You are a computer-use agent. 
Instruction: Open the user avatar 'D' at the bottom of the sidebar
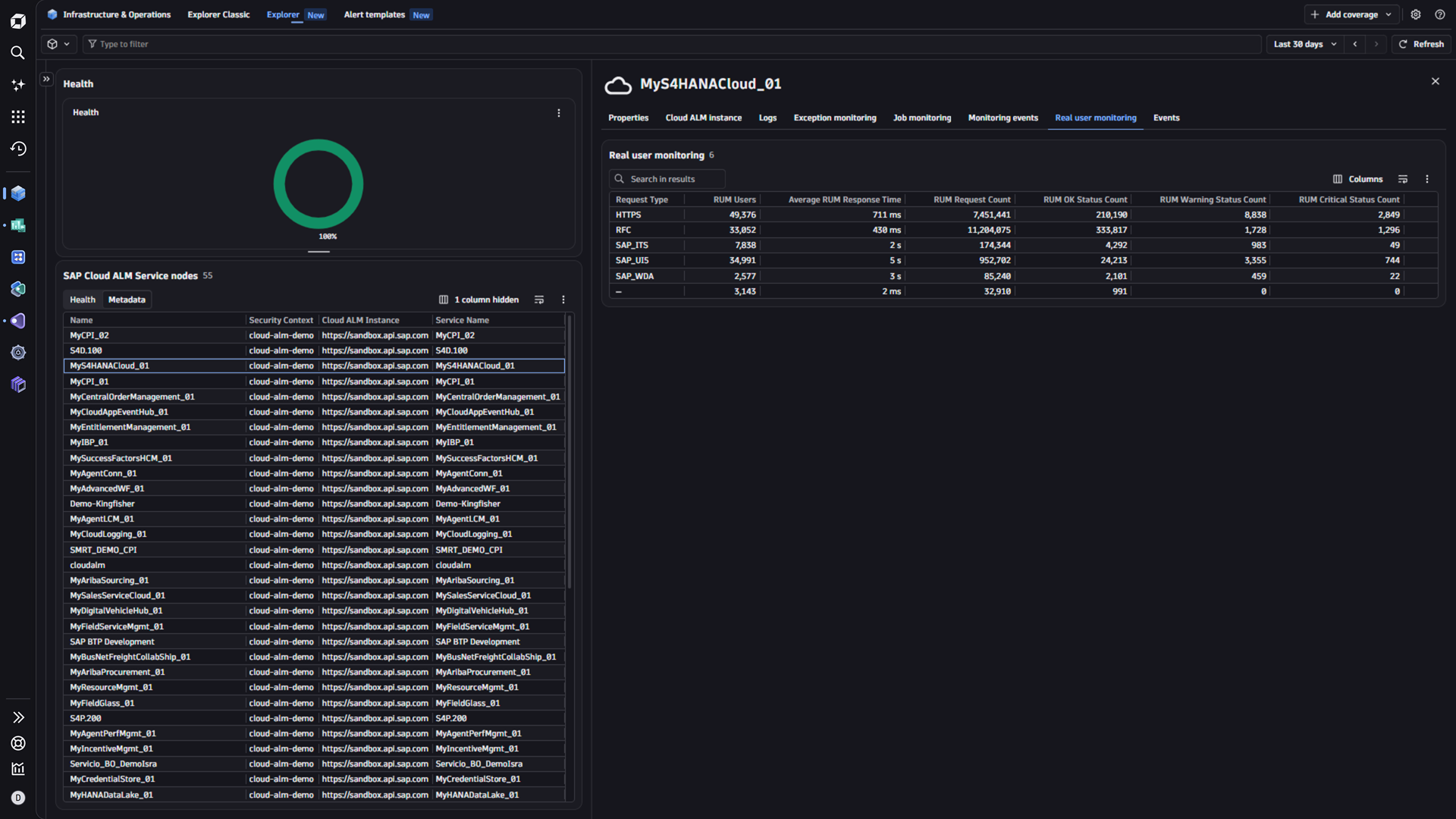(x=18, y=798)
